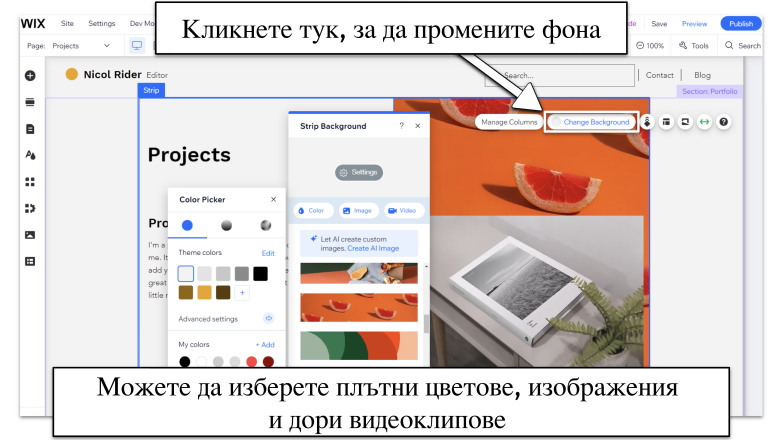The width and height of the screenshot is (780, 440).
Task: Open the Settings menu in top bar
Action: (101, 23)
